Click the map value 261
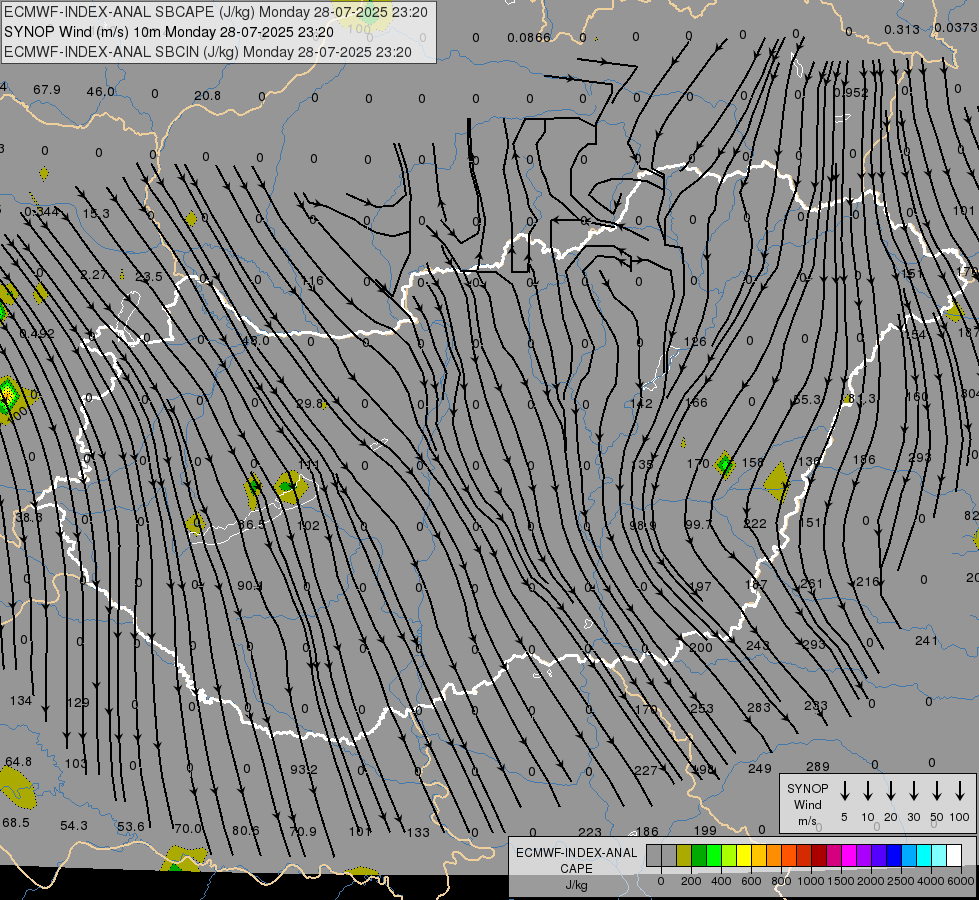The height and width of the screenshot is (900, 979). click(812, 583)
